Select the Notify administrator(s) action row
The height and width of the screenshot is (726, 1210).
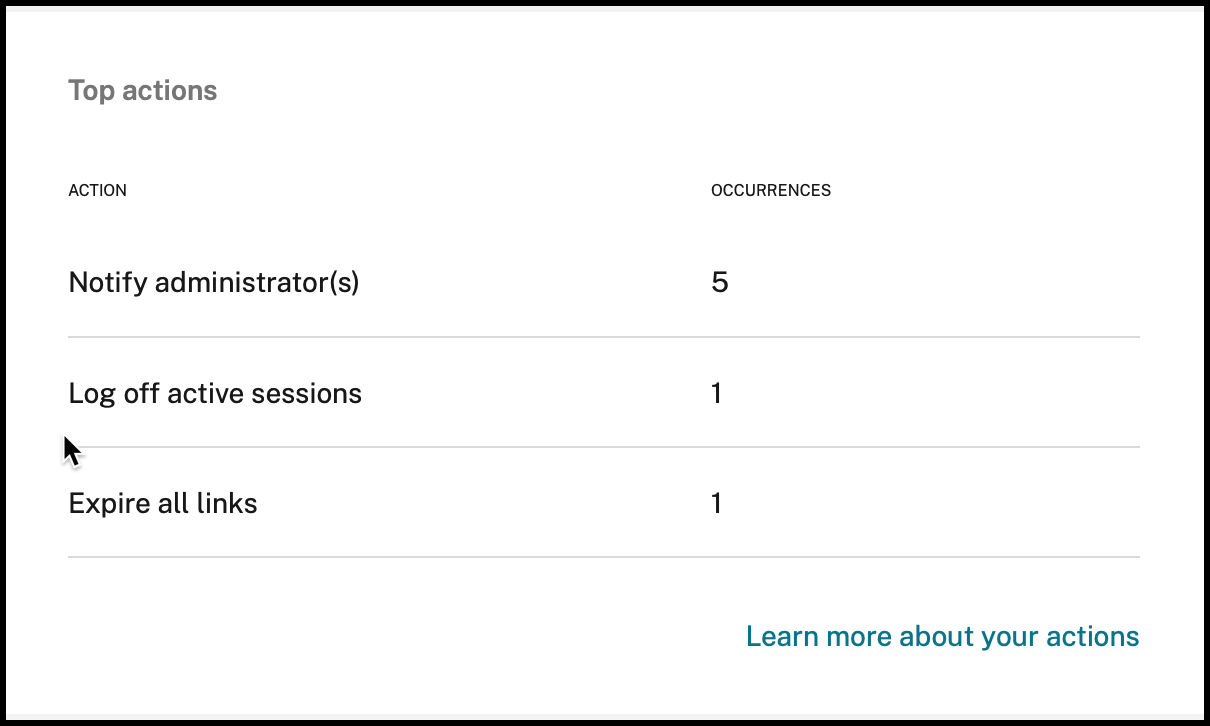tap(213, 283)
